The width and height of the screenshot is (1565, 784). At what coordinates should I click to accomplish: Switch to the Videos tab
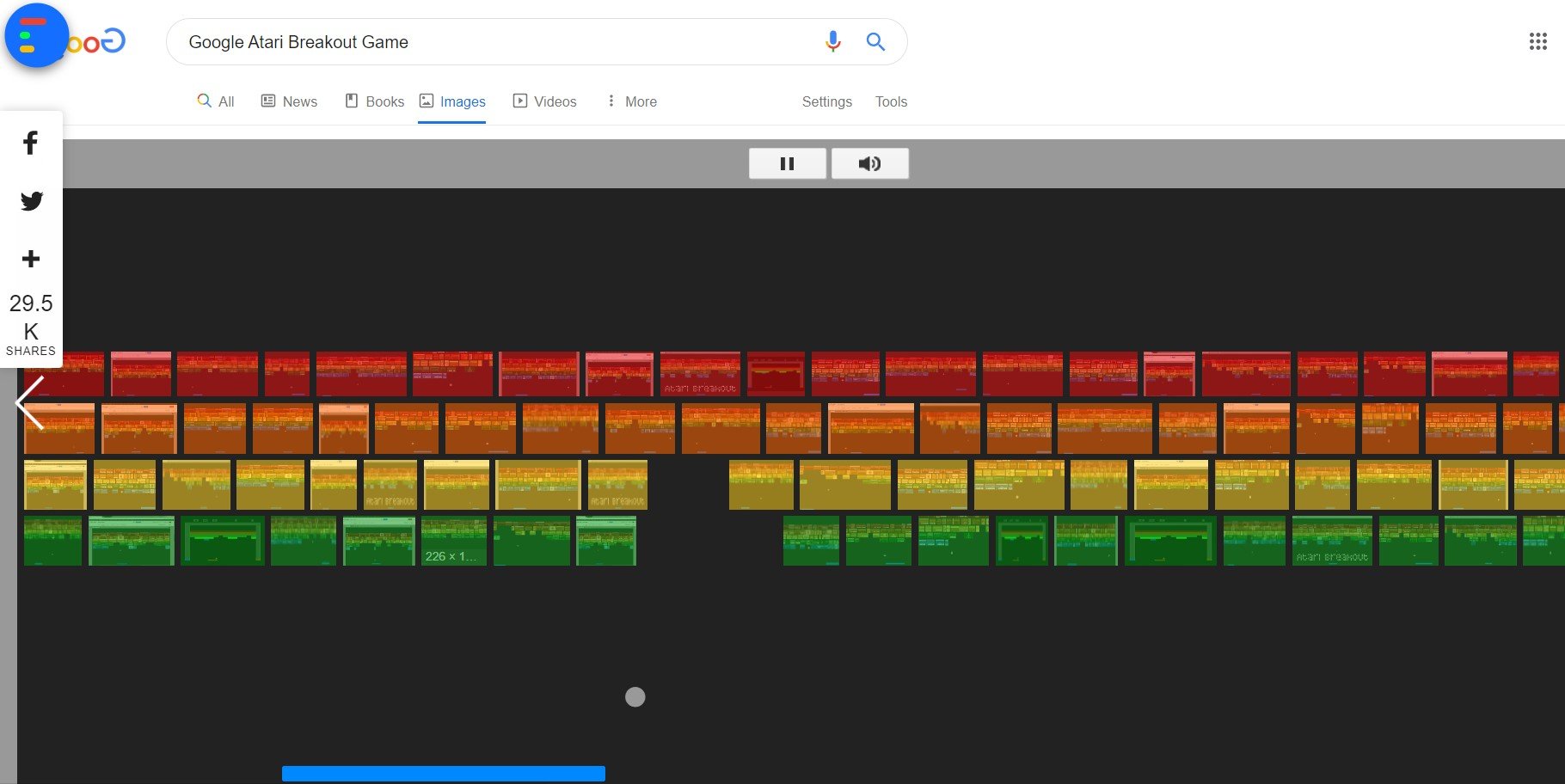pyautogui.click(x=545, y=101)
